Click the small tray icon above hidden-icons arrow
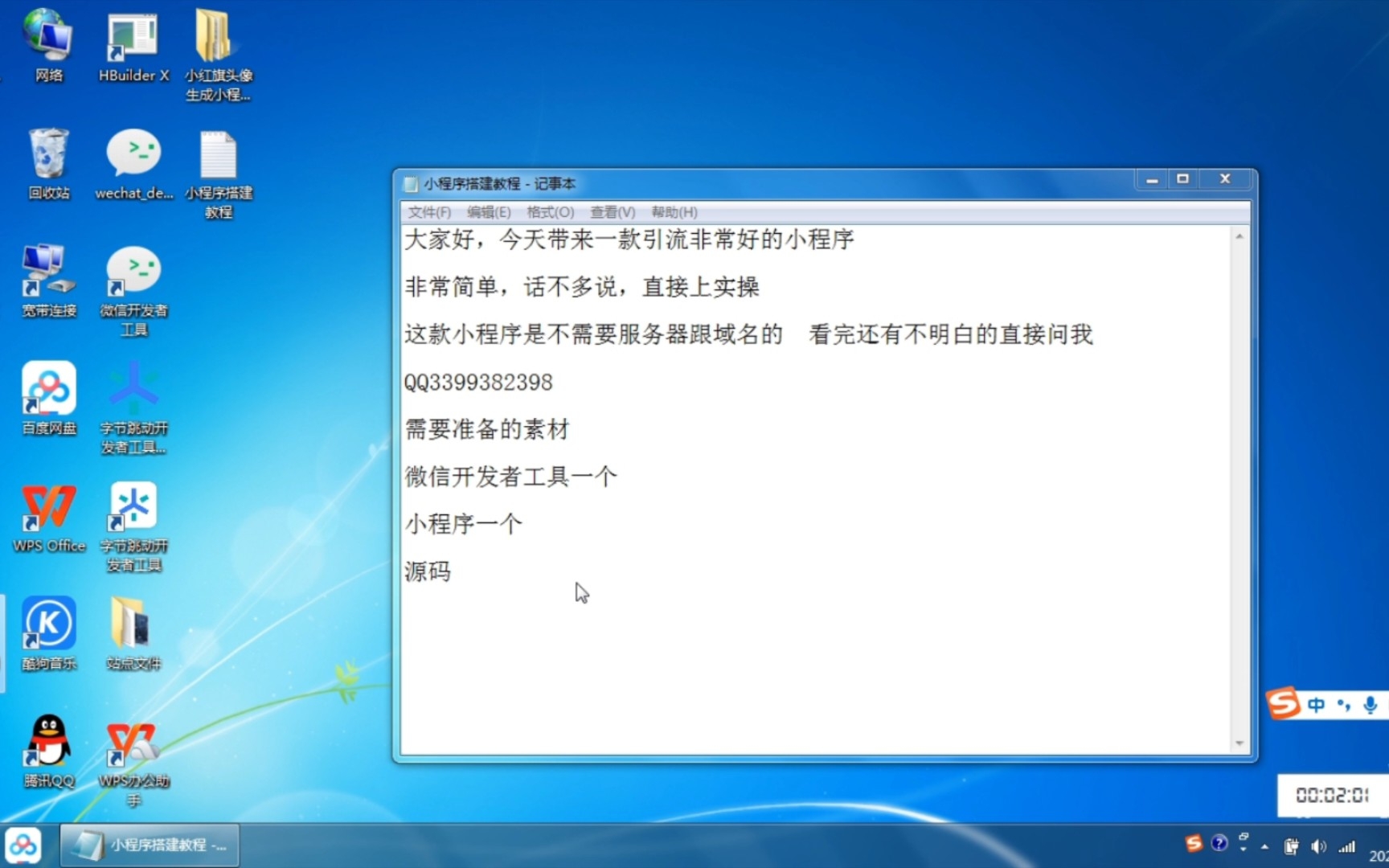Viewport: 1389px width, 868px height. point(1244,837)
